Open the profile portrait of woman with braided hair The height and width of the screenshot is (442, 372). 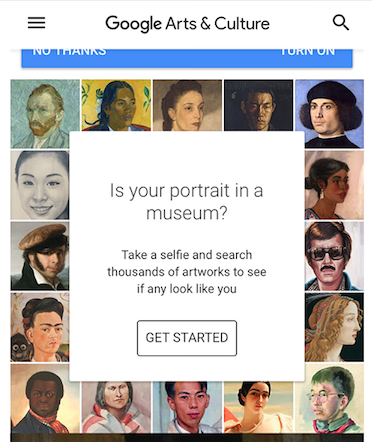[x=334, y=327]
